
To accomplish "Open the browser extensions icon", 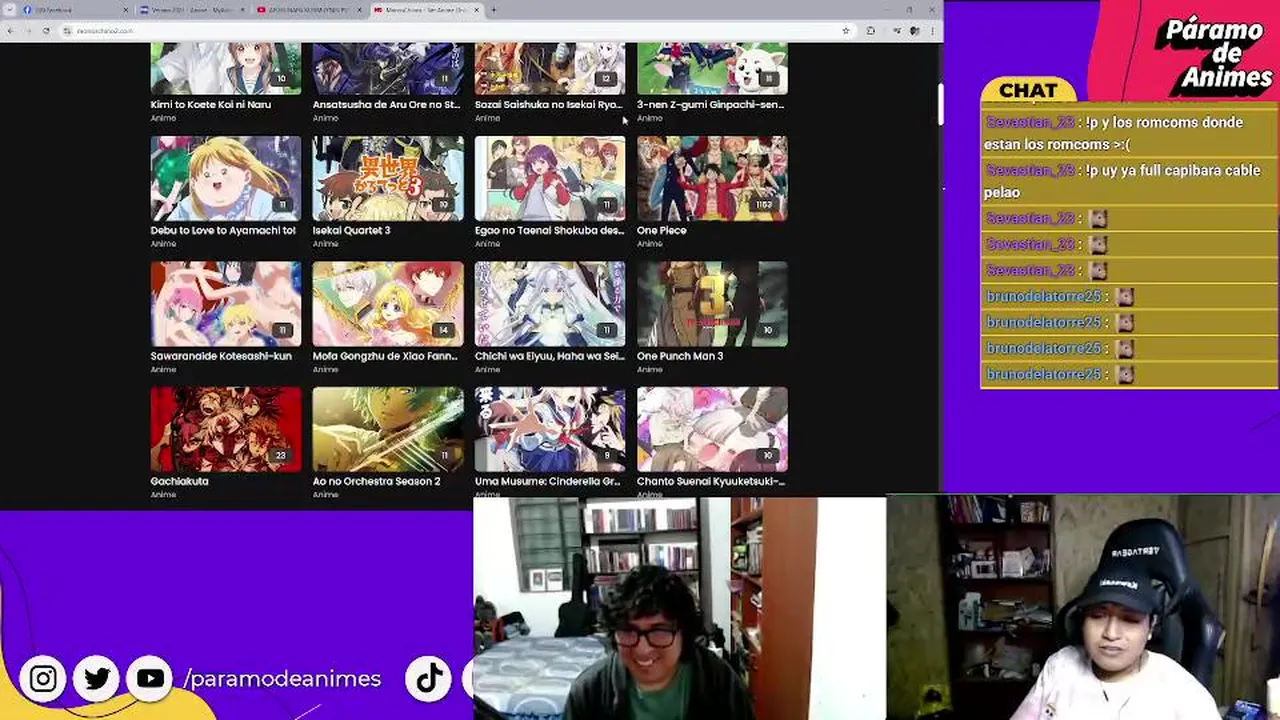I will (x=871, y=31).
